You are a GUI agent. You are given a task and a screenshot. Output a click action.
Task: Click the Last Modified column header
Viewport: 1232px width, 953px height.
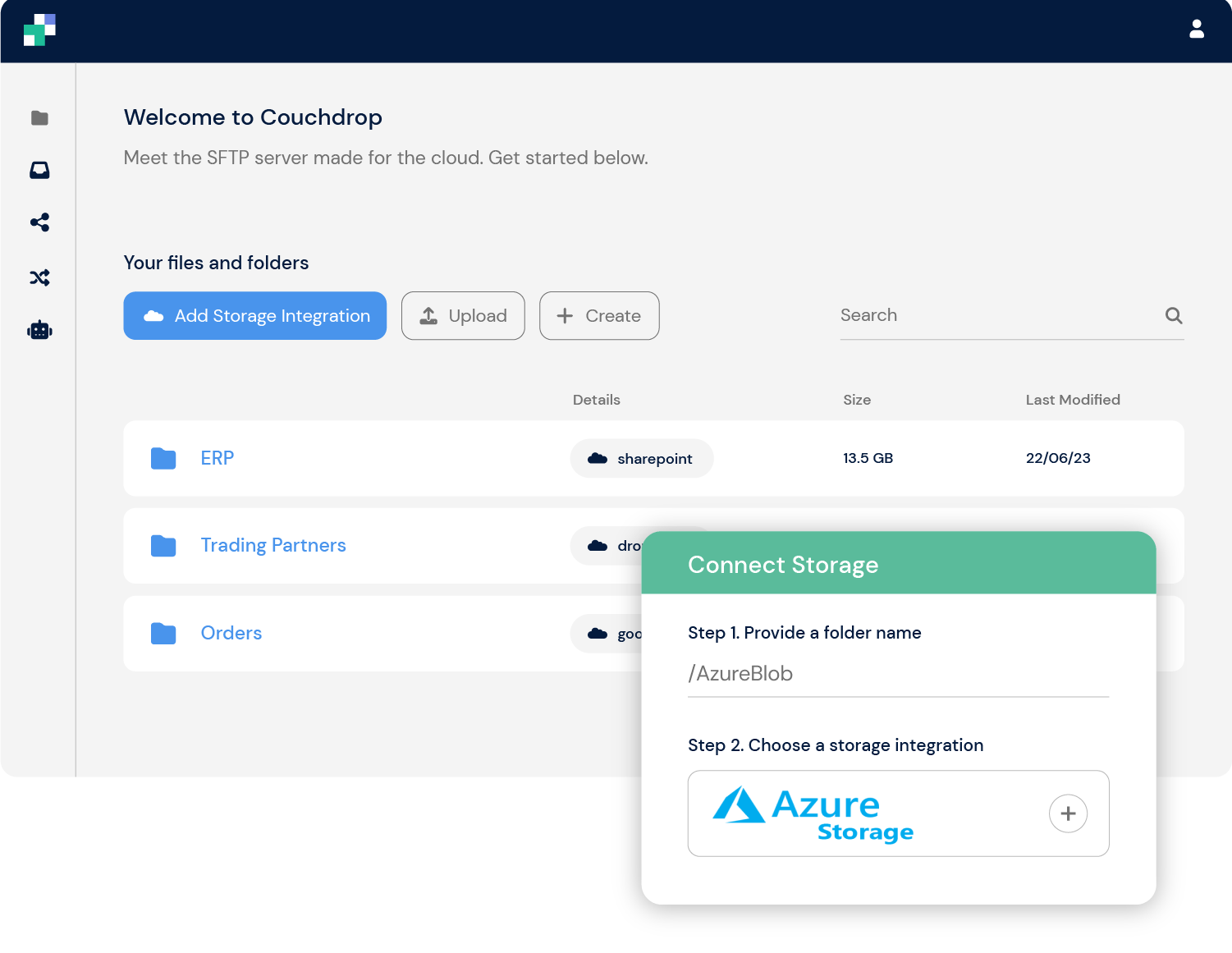point(1073,400)
